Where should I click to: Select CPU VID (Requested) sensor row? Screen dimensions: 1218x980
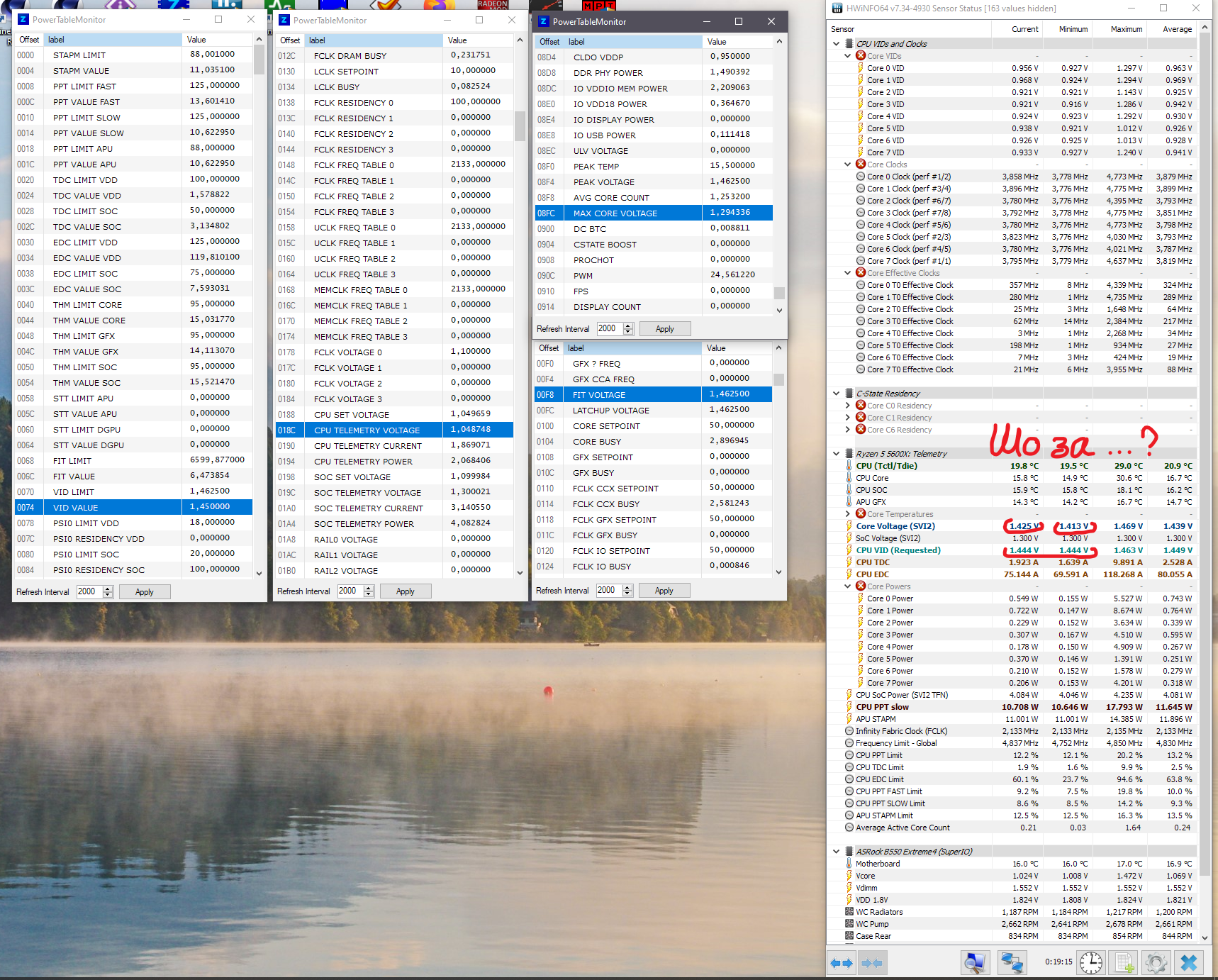[x=1012, y=550]
